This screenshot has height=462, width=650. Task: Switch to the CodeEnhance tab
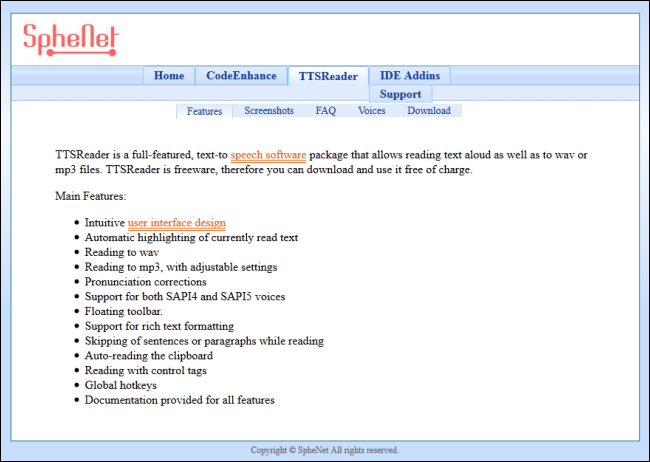click(241, 75)
